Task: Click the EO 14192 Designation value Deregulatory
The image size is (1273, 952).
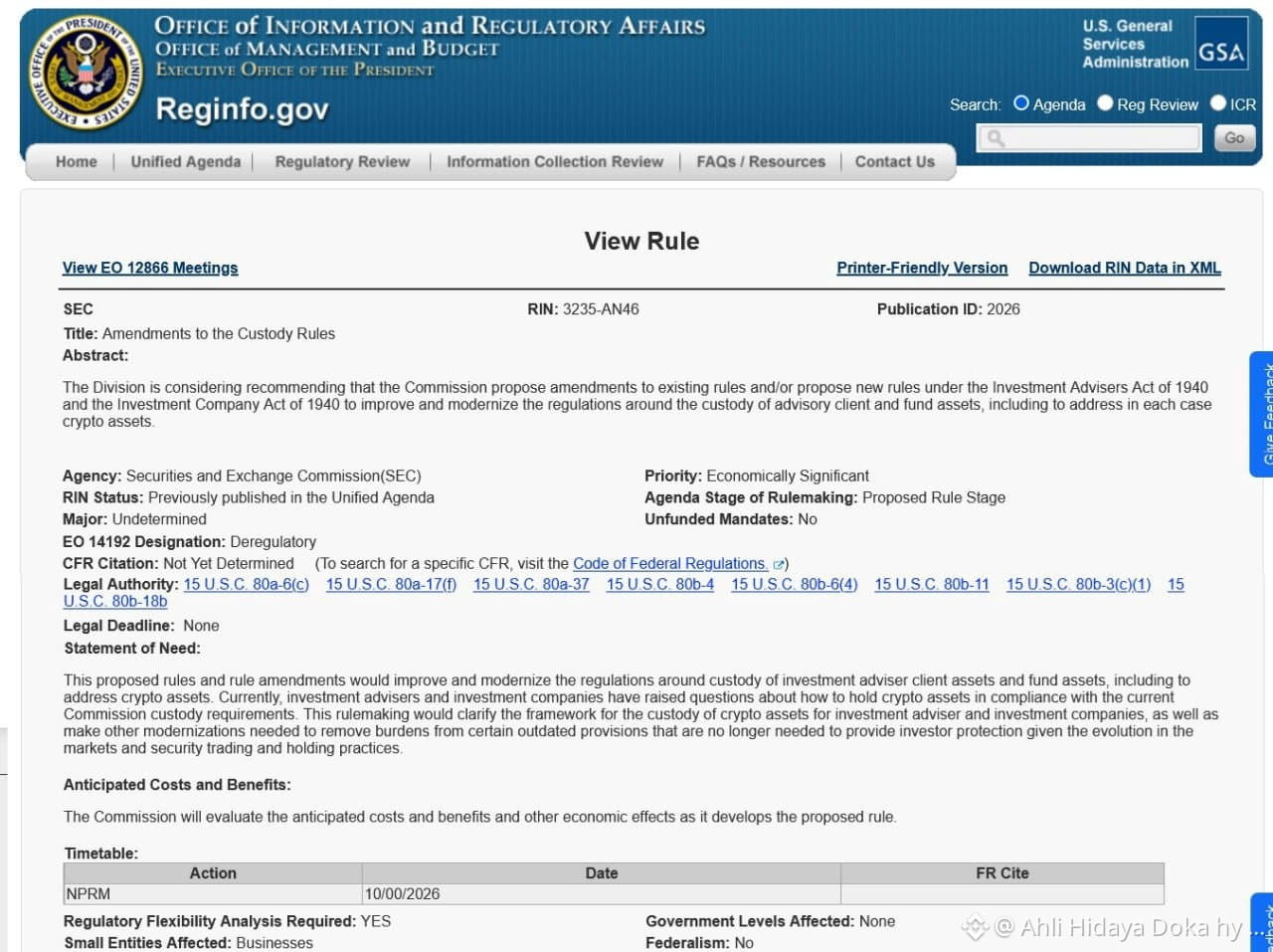Action: pos(273,542)
